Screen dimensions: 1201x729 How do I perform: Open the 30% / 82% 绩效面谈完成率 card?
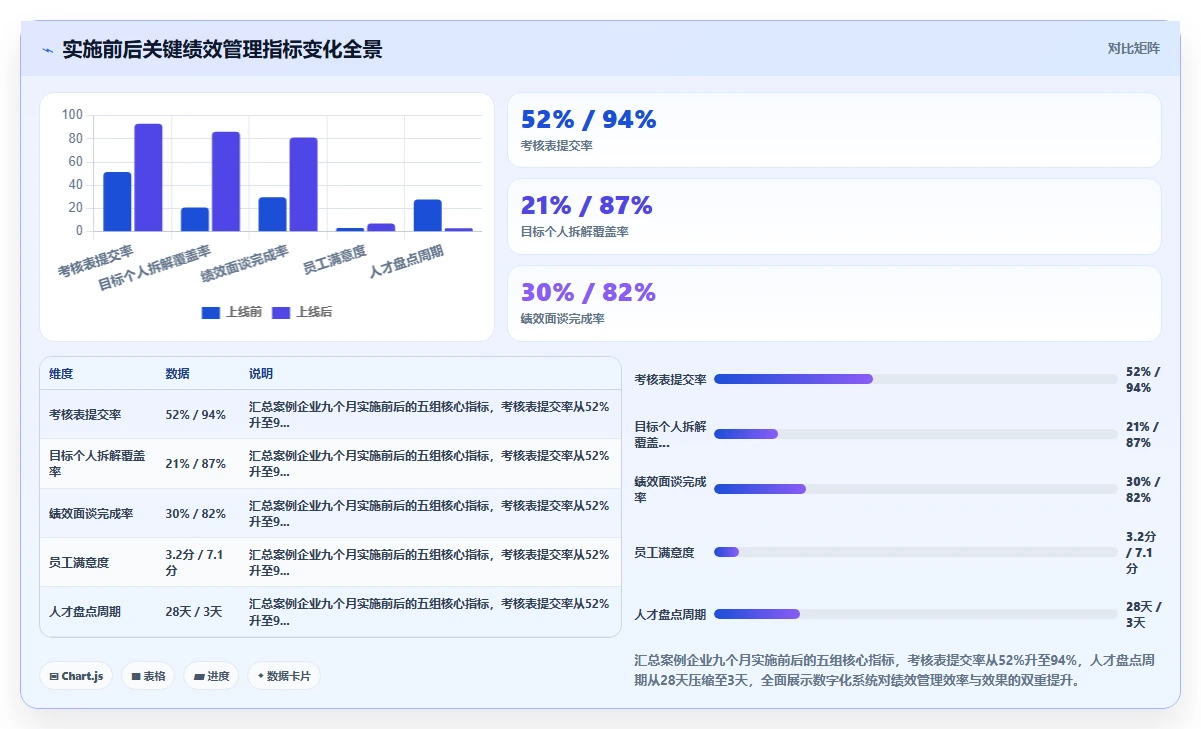point(834,303)
